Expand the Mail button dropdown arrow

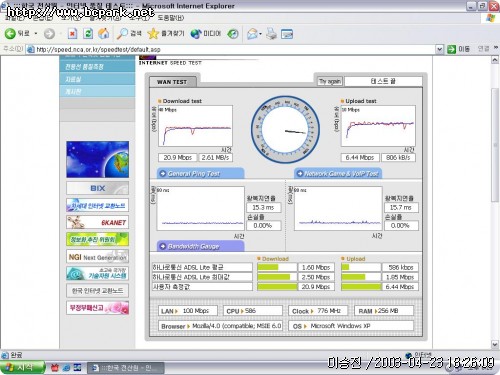[260, 34]
